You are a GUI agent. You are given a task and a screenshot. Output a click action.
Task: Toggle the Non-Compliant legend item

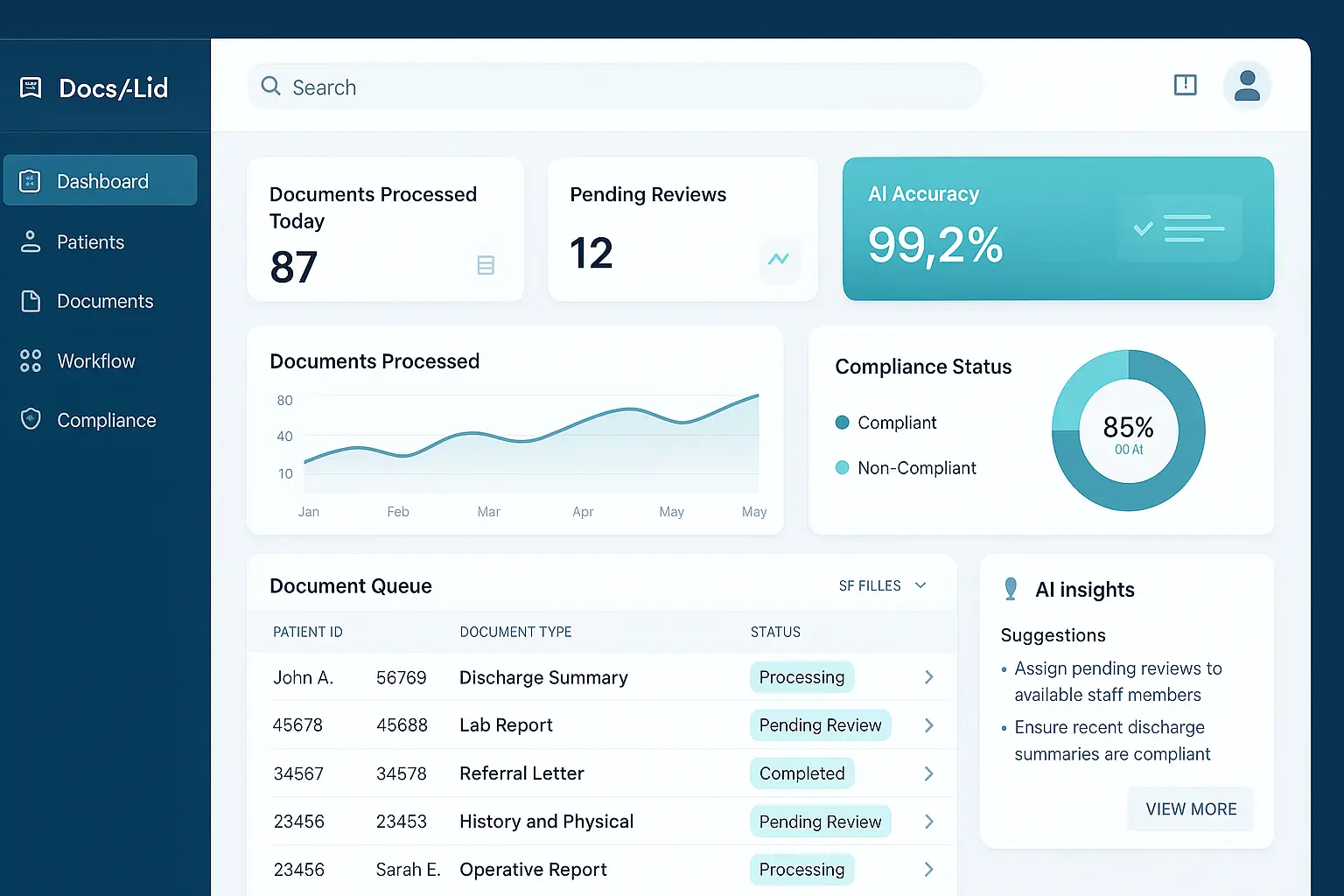(x=906, y=467)
